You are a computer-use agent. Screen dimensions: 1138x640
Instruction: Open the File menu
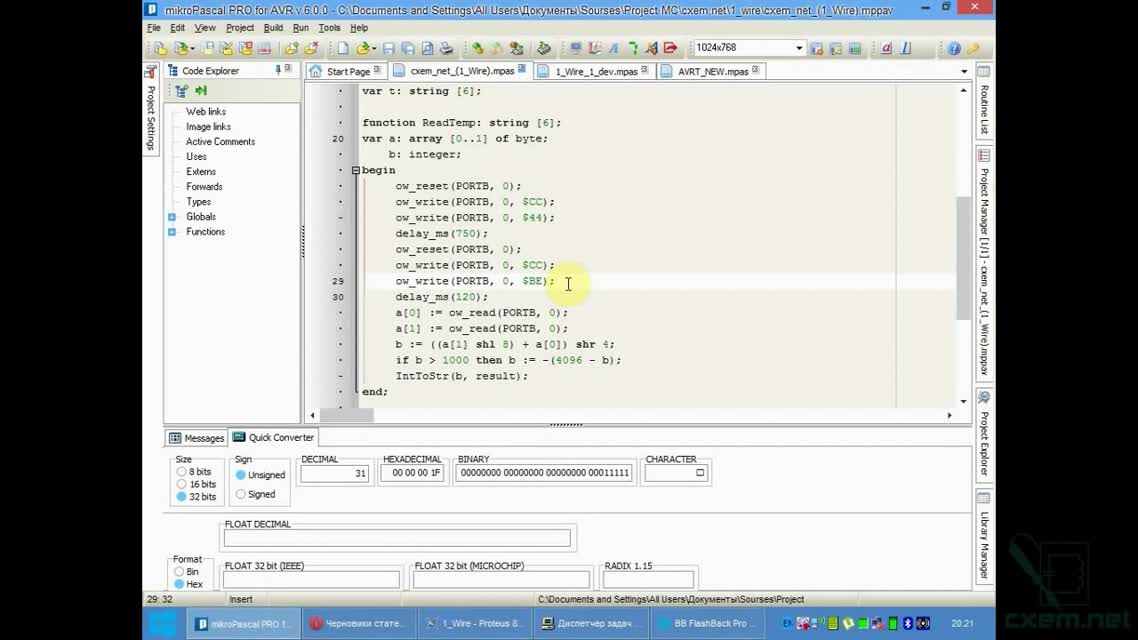coord(154,28)
